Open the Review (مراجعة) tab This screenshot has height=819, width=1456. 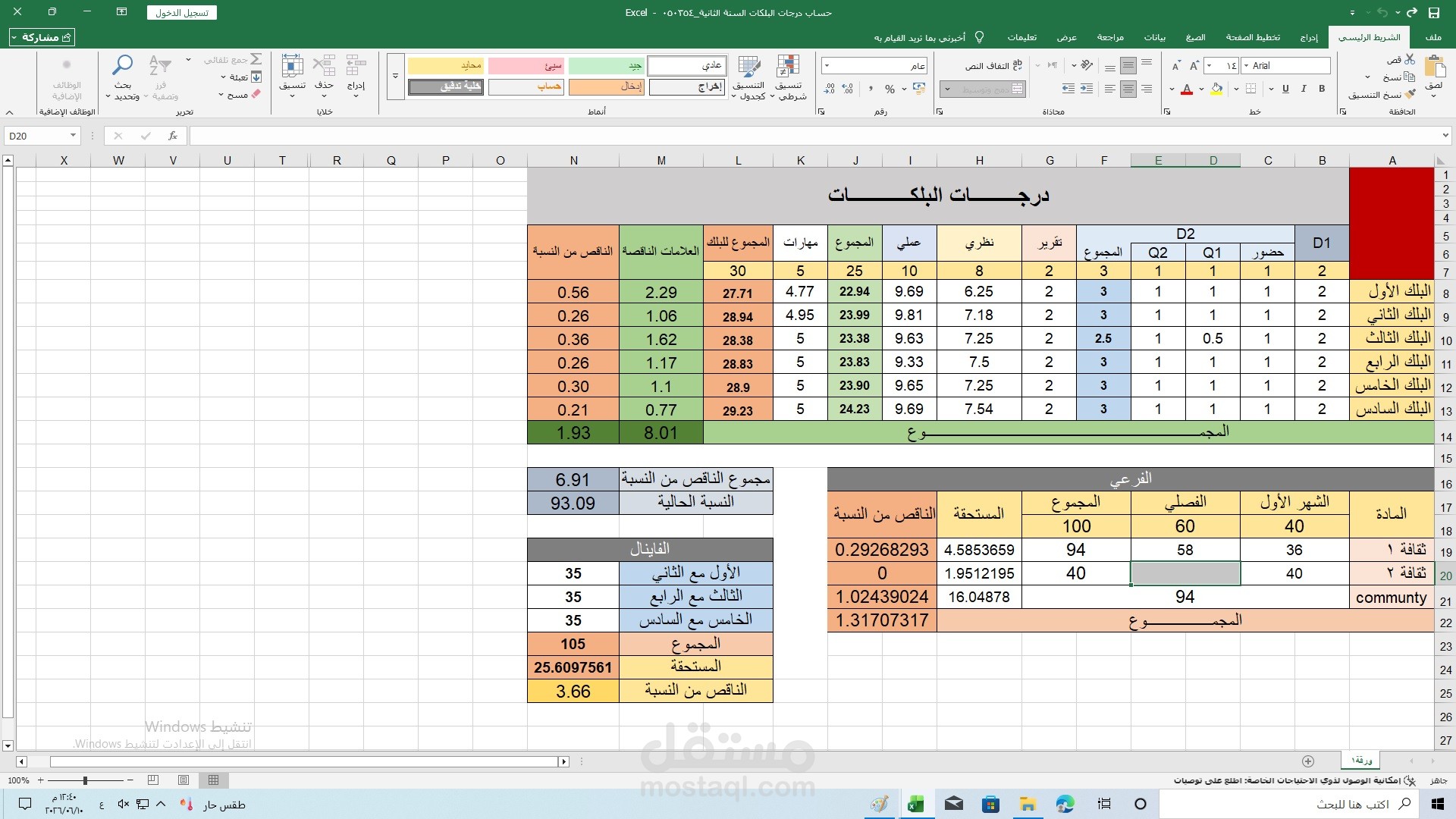(x=1110, y=37)
